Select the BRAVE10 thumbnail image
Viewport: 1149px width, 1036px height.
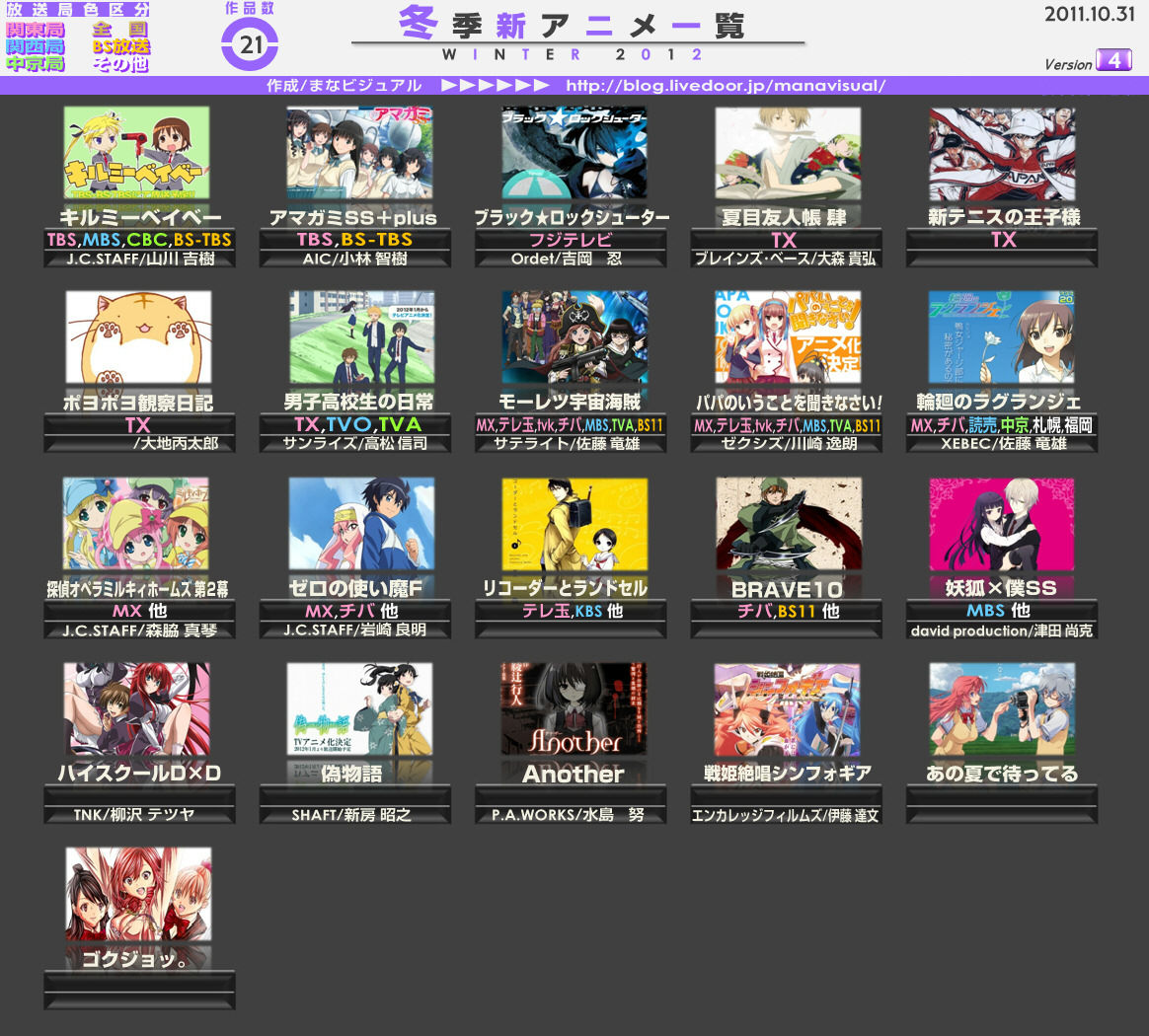tap(789, 523)
